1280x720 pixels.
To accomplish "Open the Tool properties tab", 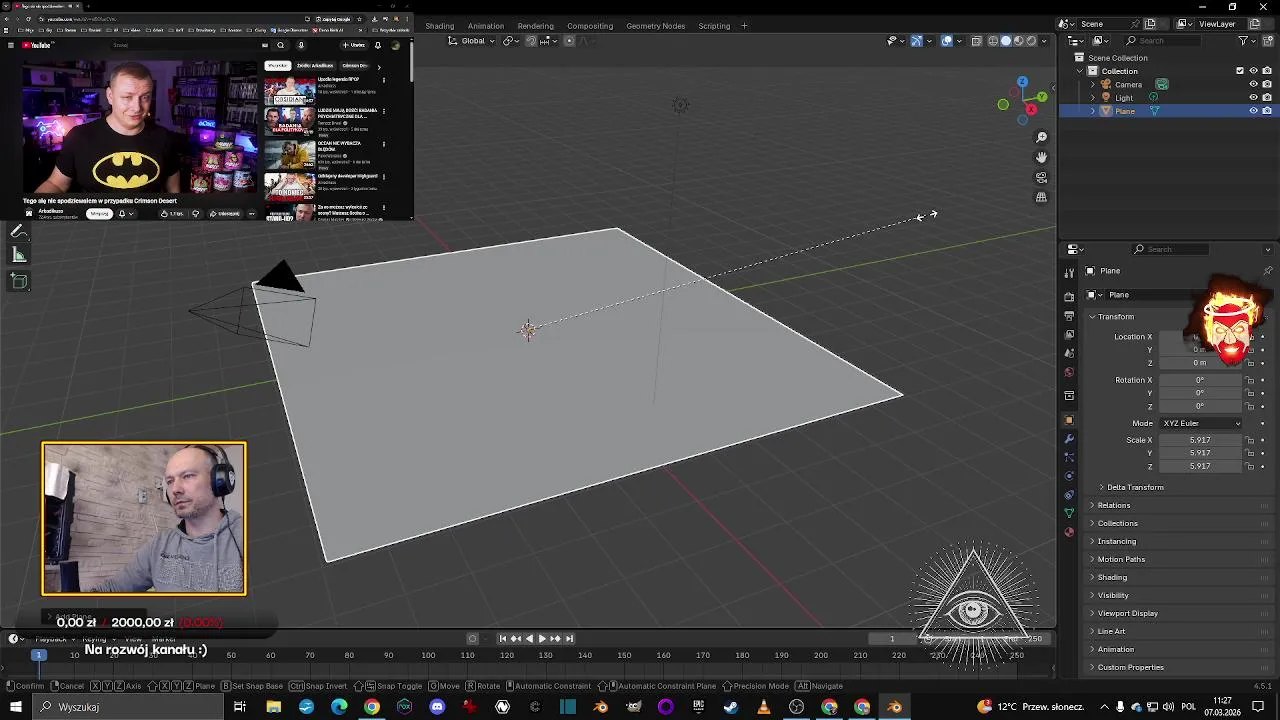I will point(1069,271).
